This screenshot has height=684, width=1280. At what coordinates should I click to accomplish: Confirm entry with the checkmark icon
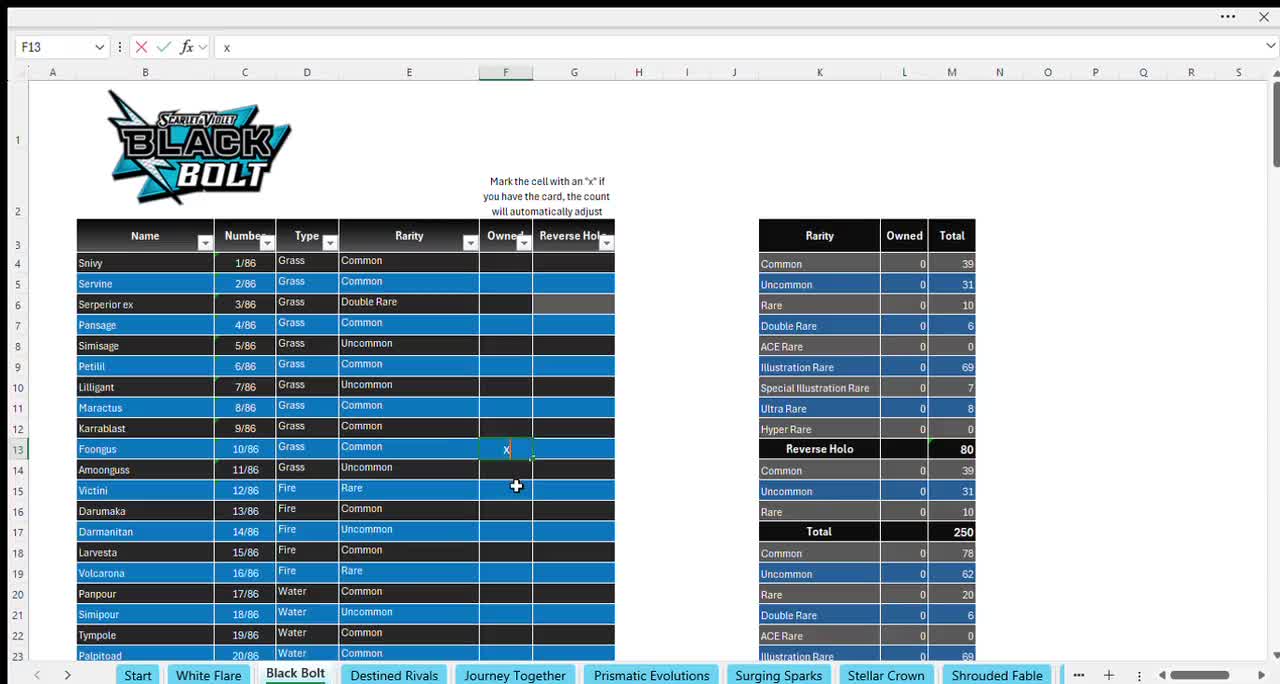coord(163,47)
